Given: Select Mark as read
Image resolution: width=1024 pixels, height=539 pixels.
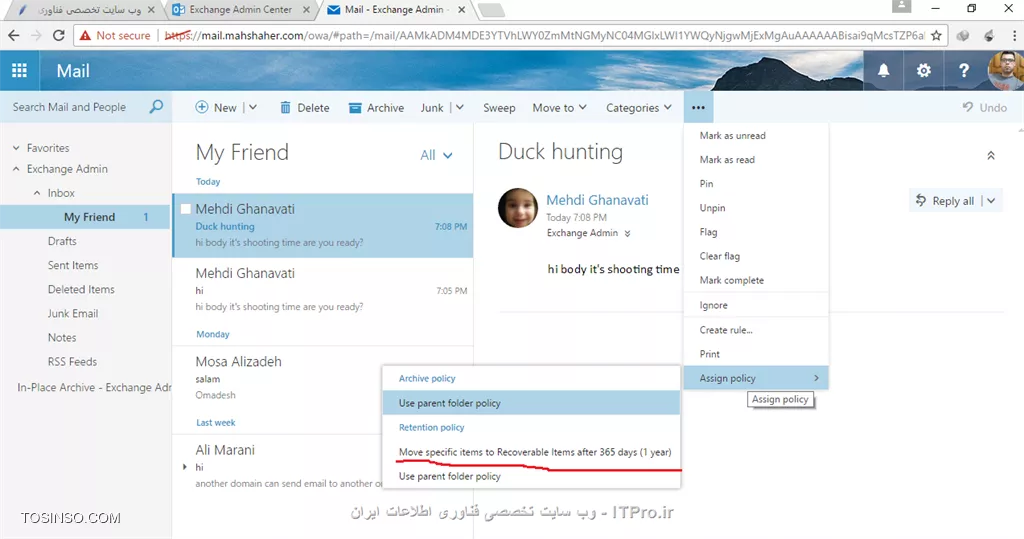Looking at the screenshot, I should click(x=756, y=159).
